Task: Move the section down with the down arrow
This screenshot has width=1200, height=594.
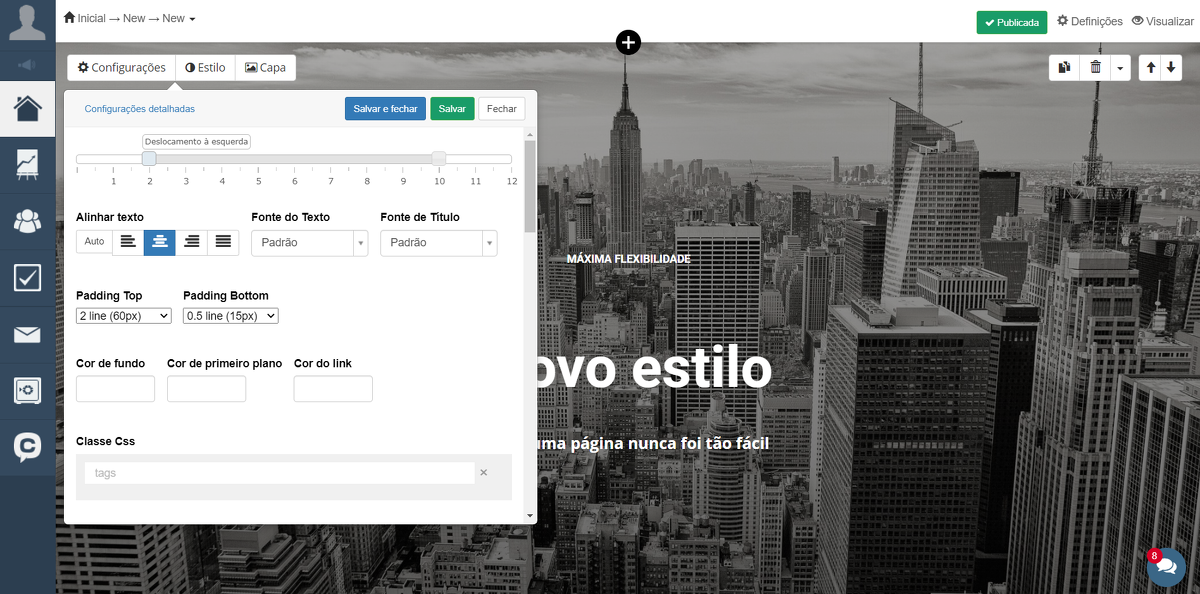Action: coord(1170,67)
